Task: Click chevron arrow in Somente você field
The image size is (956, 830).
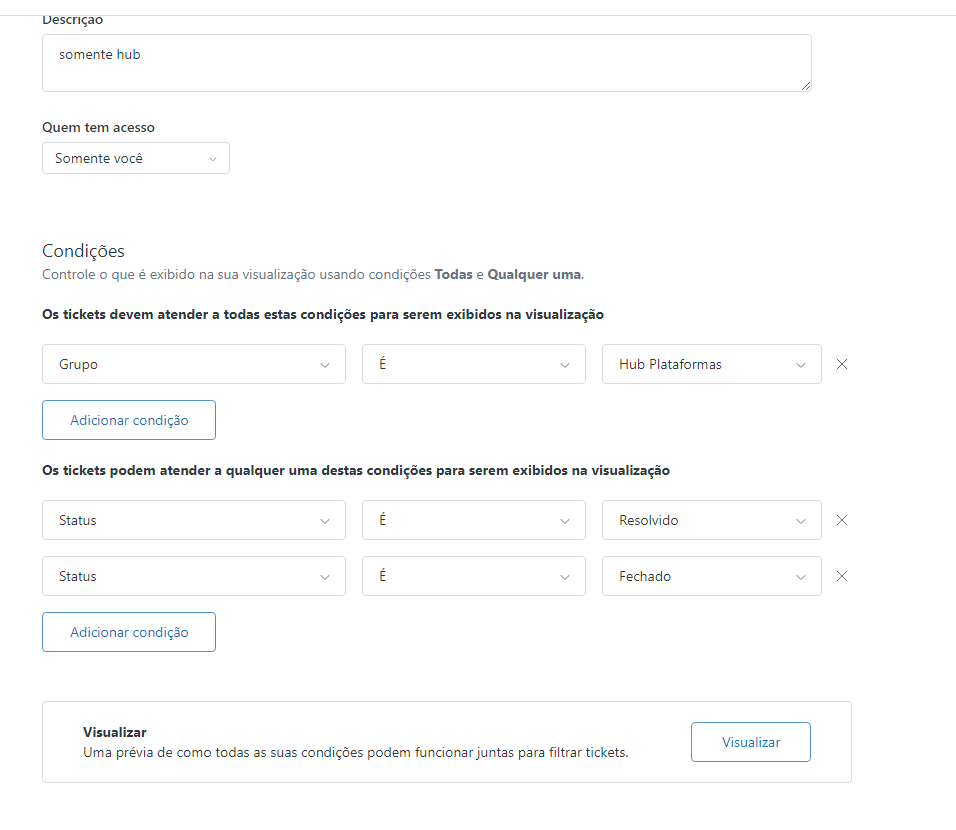Action: [213, 159]
